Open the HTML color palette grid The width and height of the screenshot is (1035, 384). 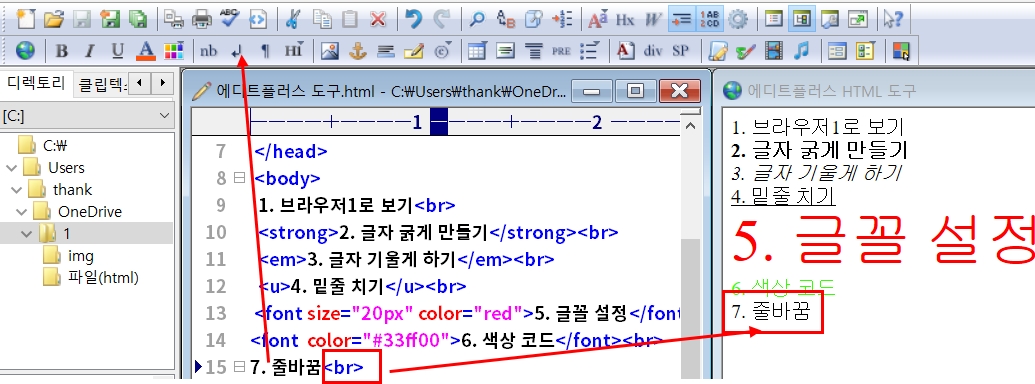coord(174,51)
